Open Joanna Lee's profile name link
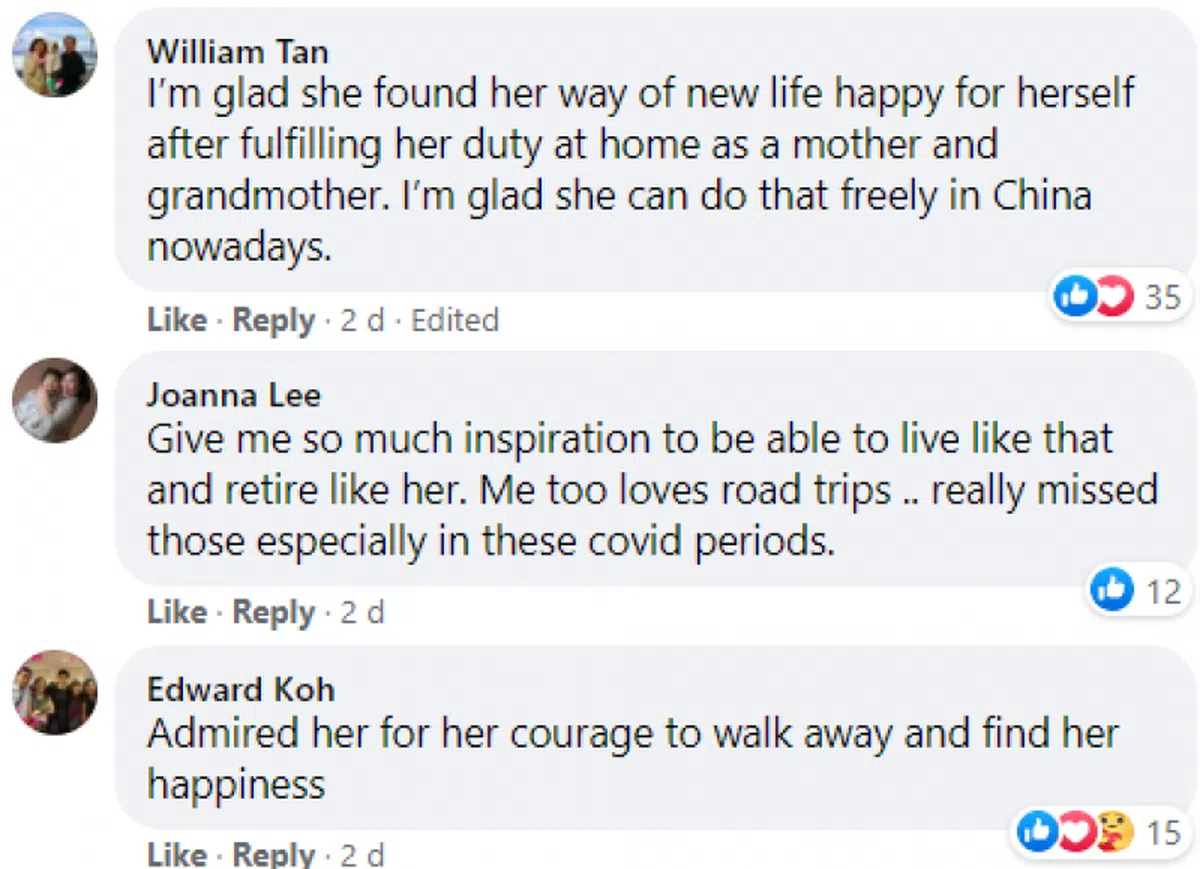The height and width of the screenshot is (869, 1200). [233, 395]
